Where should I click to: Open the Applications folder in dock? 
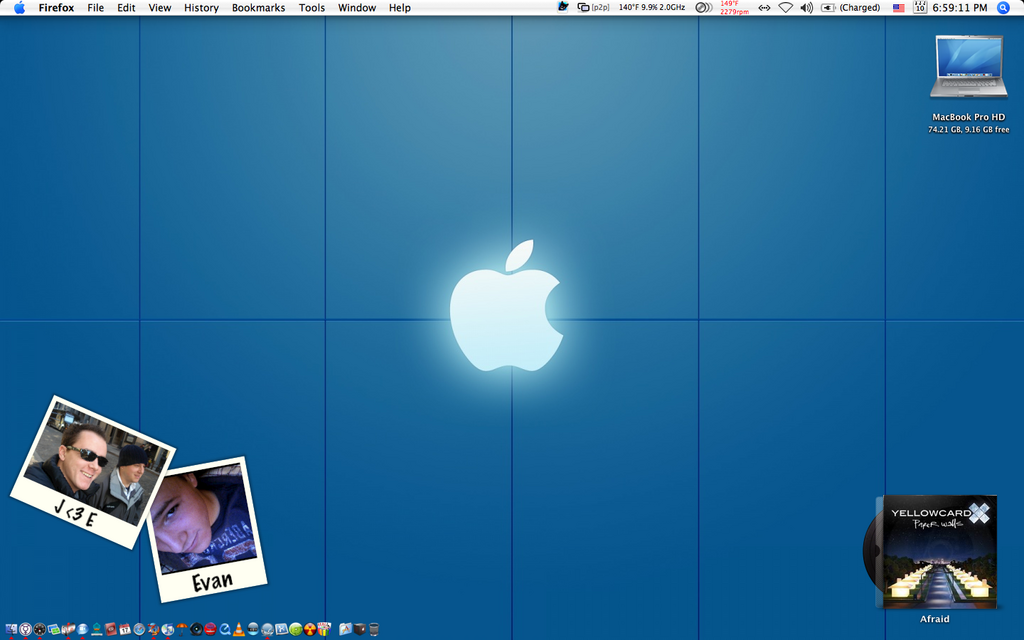[345, 630]
